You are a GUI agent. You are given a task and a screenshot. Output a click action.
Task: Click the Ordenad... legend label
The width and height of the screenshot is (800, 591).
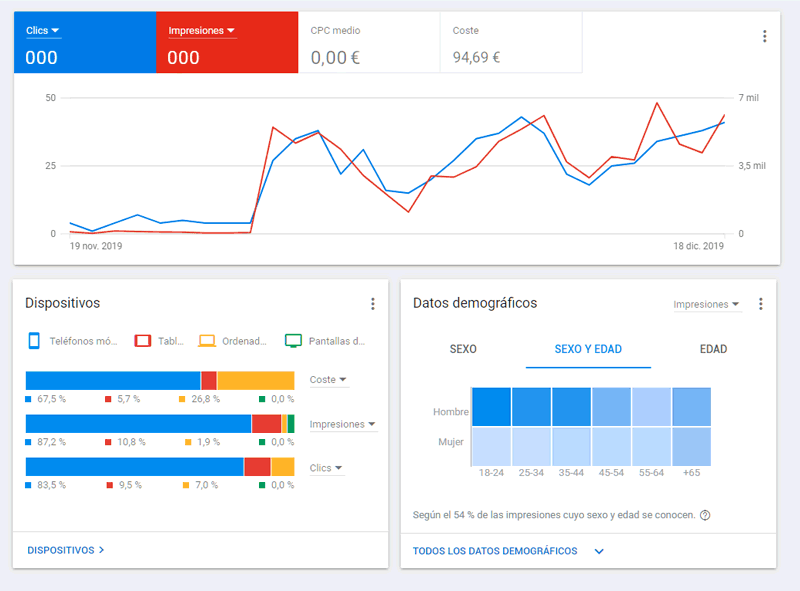pyautogui.click(x=244, y=341)
